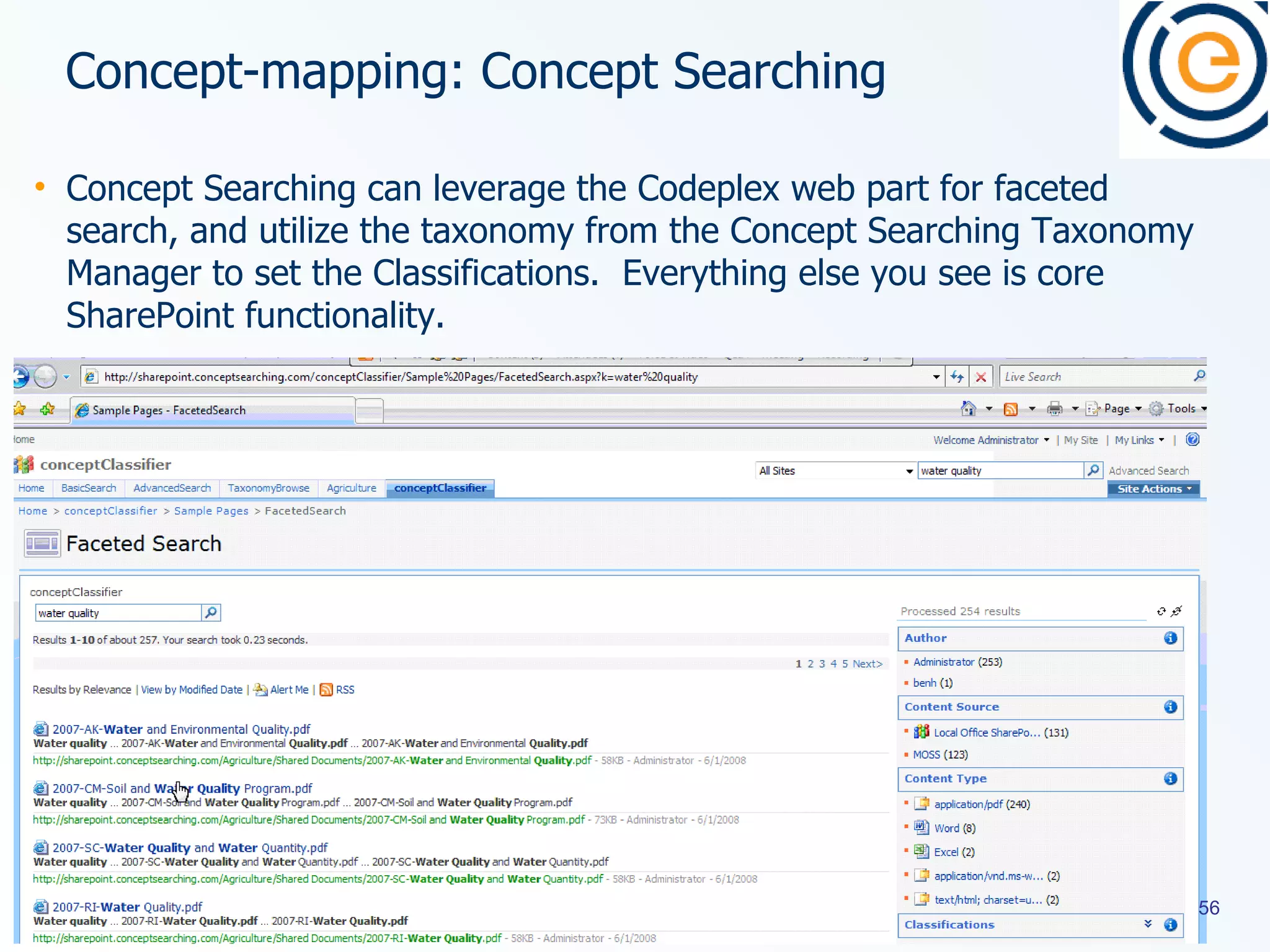Switch to the BasicSearch tab
This screenshot has height=952, width=1270.
(x=89, y=488)
